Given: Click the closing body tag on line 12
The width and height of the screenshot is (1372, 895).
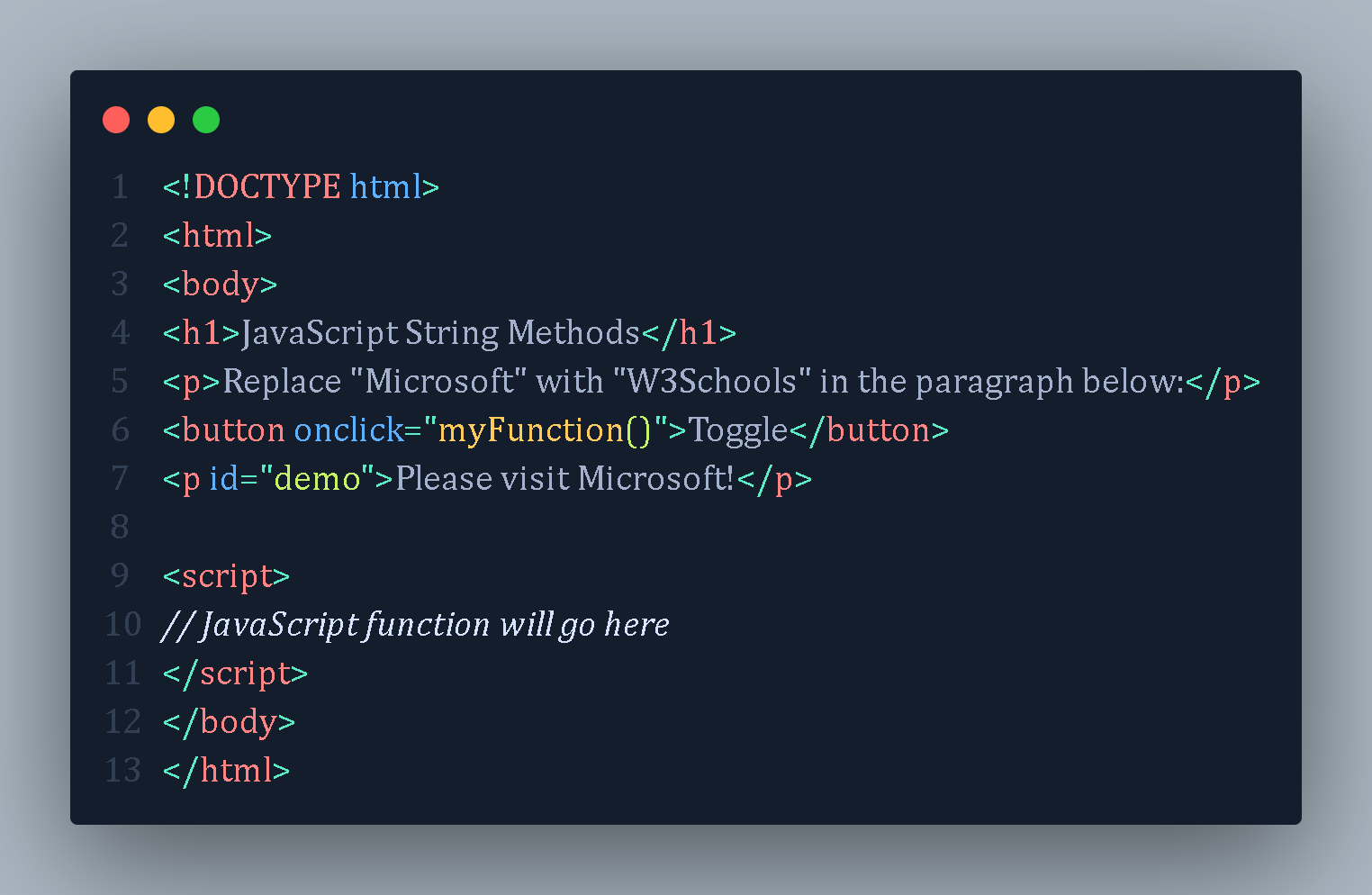Looking at the screenshot, I should click(x=229, y=722).
